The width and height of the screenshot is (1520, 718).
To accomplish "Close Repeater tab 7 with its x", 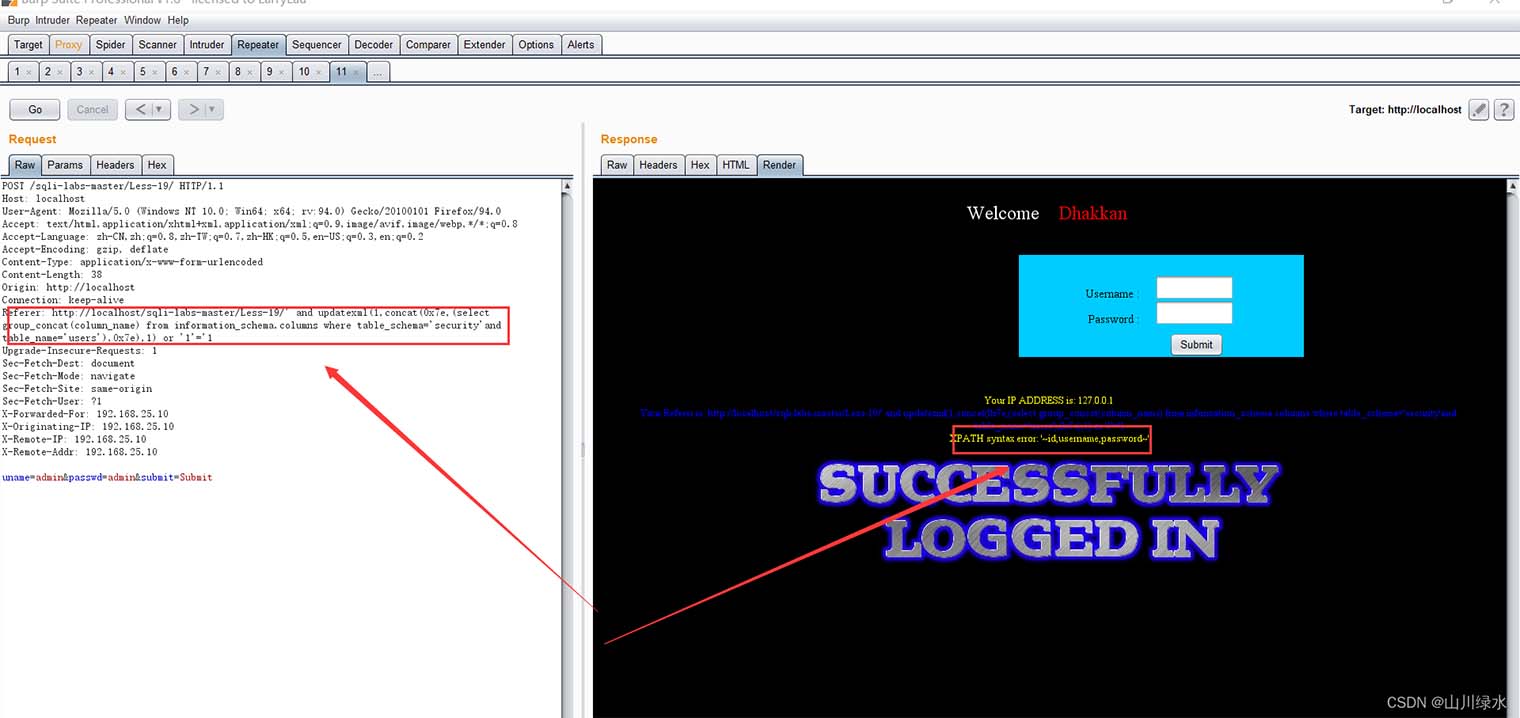I will (x=219, y=72).
